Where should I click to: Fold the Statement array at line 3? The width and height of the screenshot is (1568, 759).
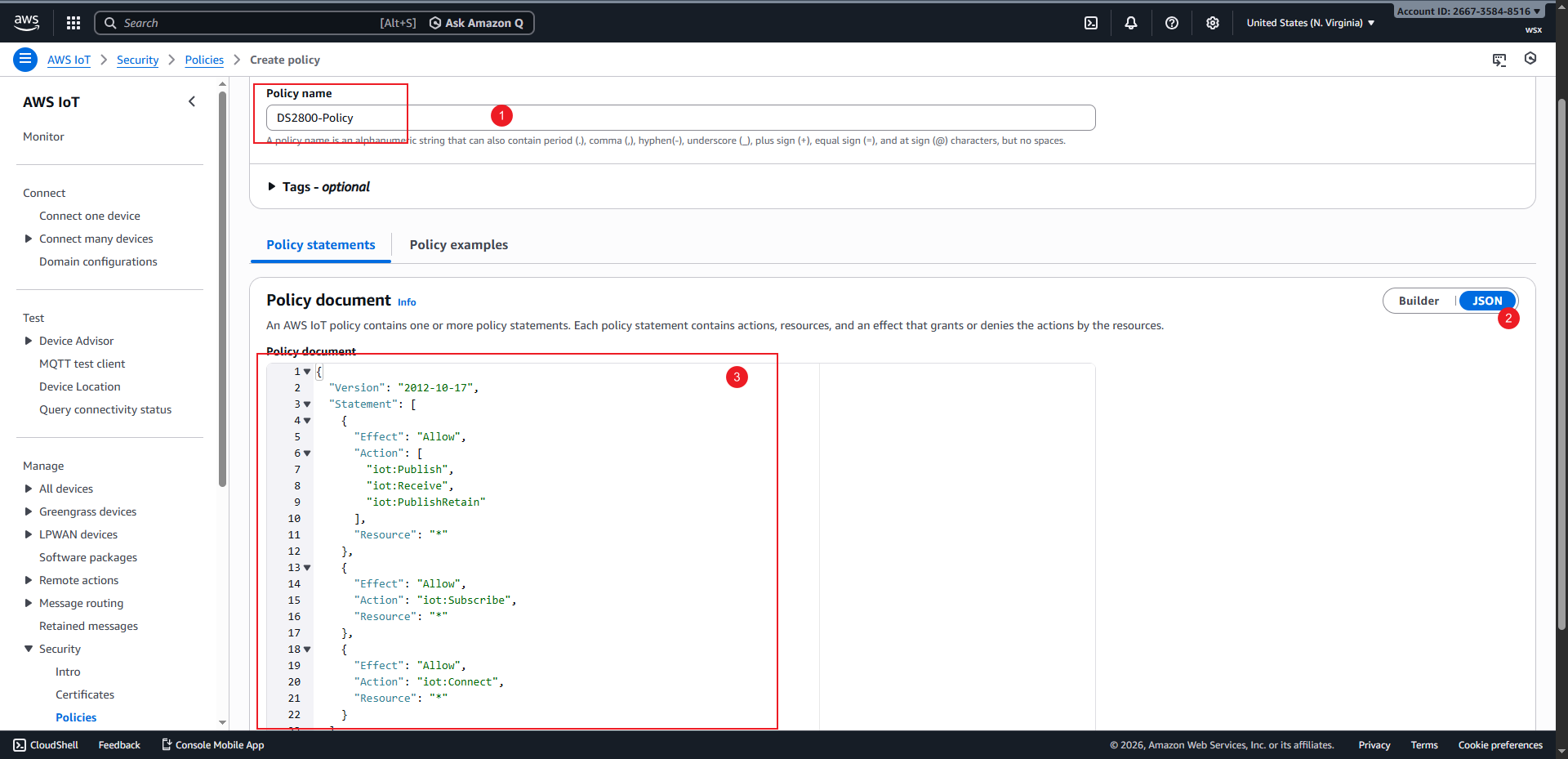point(308,404)
